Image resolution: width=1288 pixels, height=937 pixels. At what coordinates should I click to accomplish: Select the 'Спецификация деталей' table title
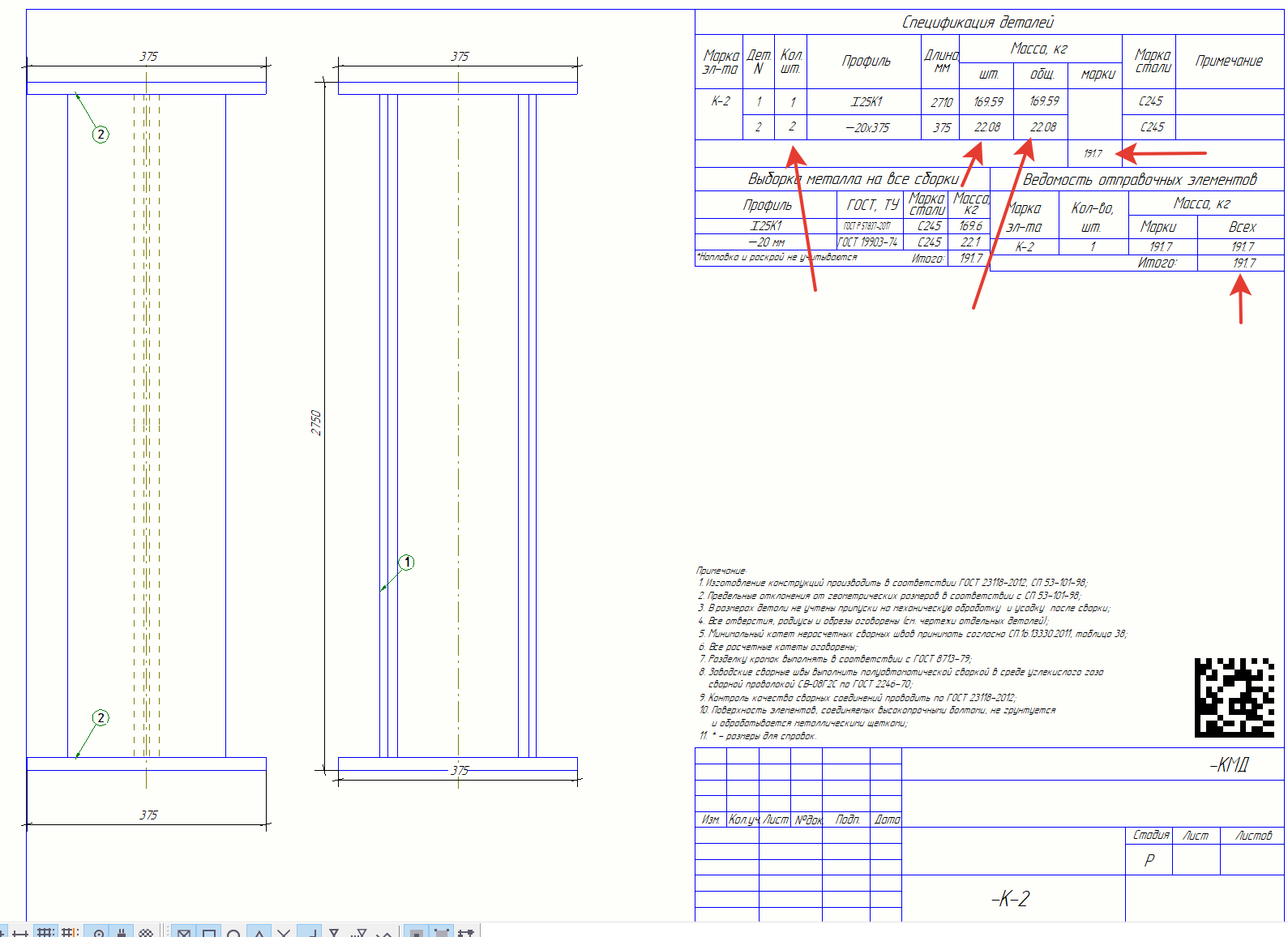978,23
